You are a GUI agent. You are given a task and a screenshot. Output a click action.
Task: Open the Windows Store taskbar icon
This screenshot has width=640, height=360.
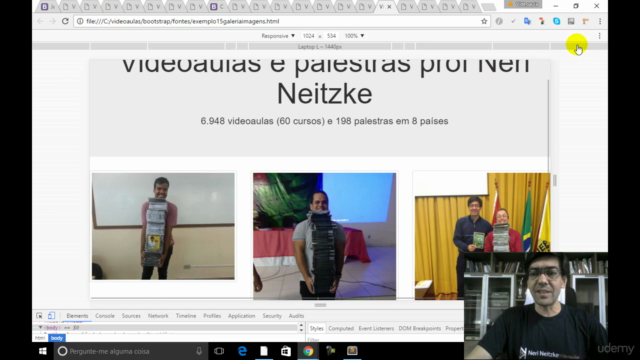(x=286, y=351)
